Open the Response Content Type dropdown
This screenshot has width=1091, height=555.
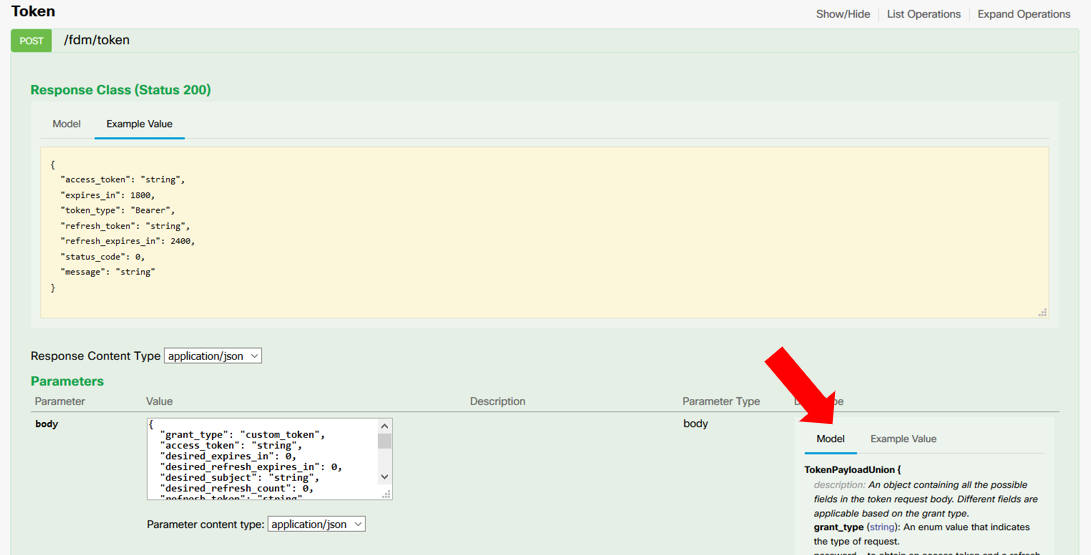pos(213,356)
